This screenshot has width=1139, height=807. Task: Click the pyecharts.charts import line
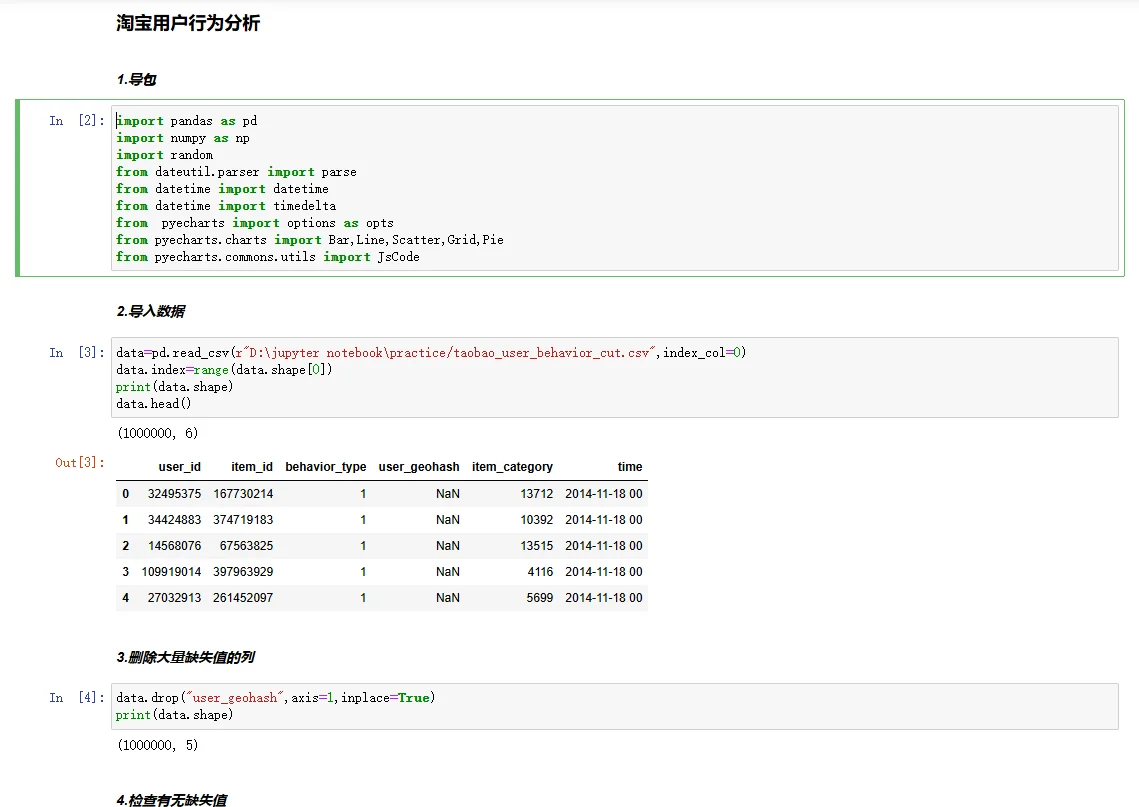tap(310, 240)
